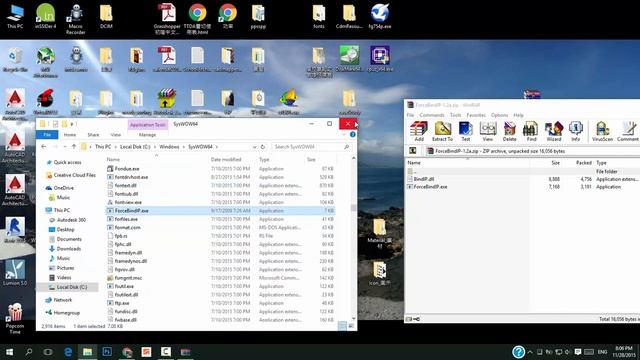Open Photoshop from the taskbar
Image resolution: width=640 pixels, height=360 pixels.
pos(107,352)
